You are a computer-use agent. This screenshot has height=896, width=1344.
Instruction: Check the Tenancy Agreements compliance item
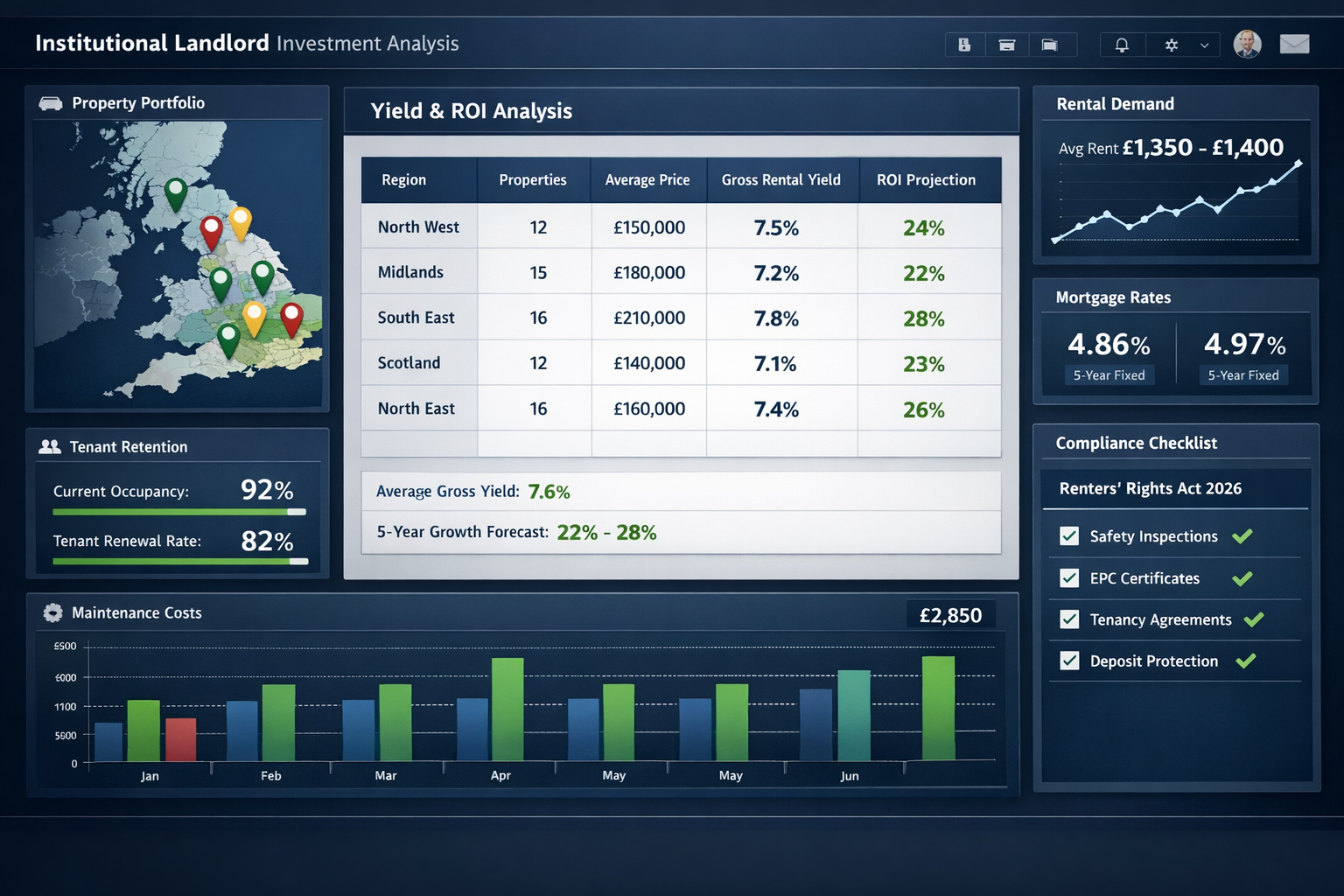point(1068,619)
